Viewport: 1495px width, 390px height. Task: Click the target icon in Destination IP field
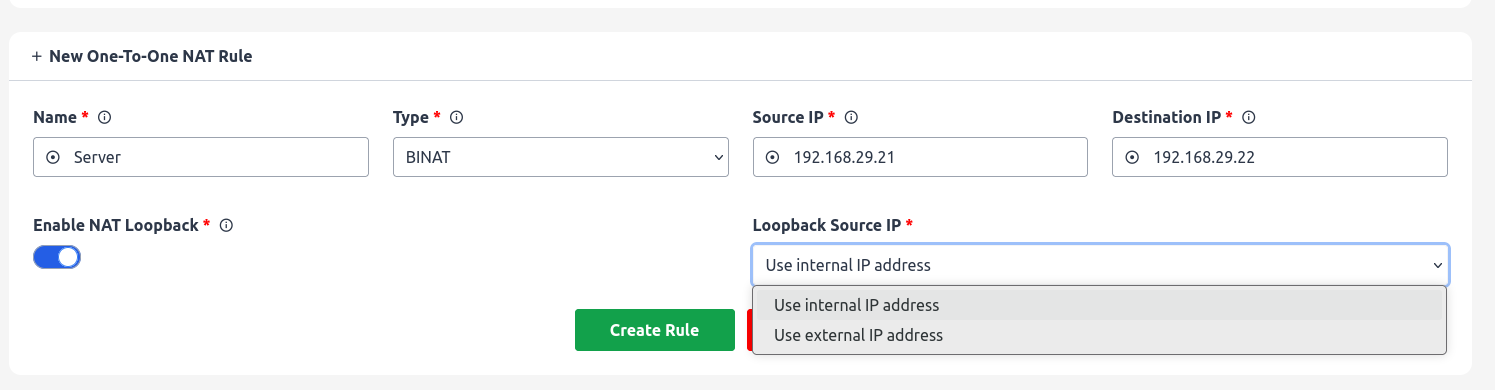[x=1132, y=157]
